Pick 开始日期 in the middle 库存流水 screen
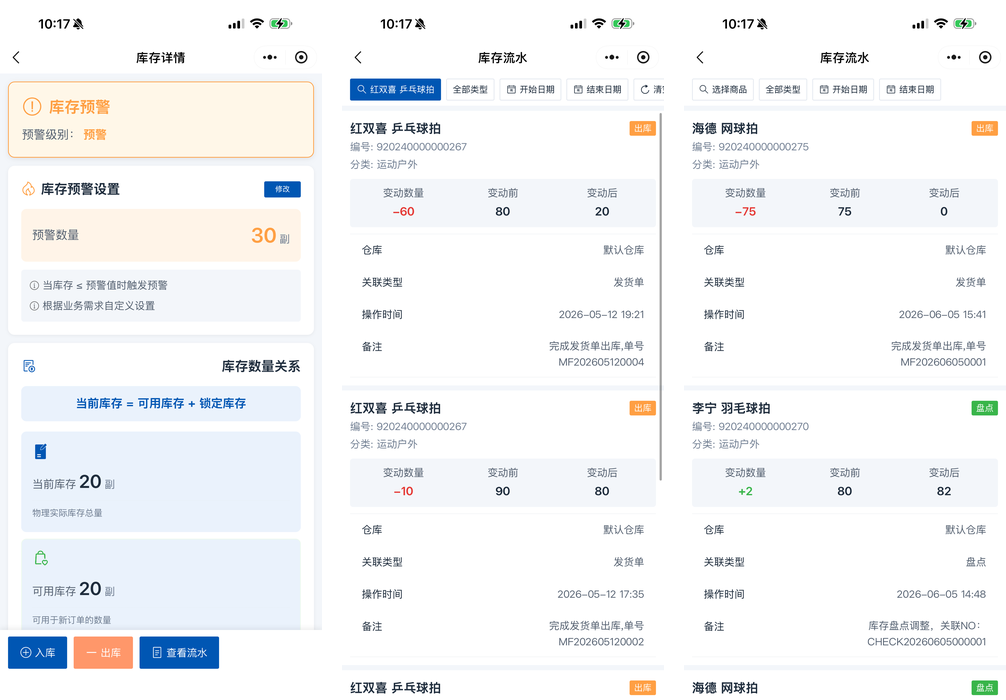The image size is (1006, 700). tap(531, 90)
